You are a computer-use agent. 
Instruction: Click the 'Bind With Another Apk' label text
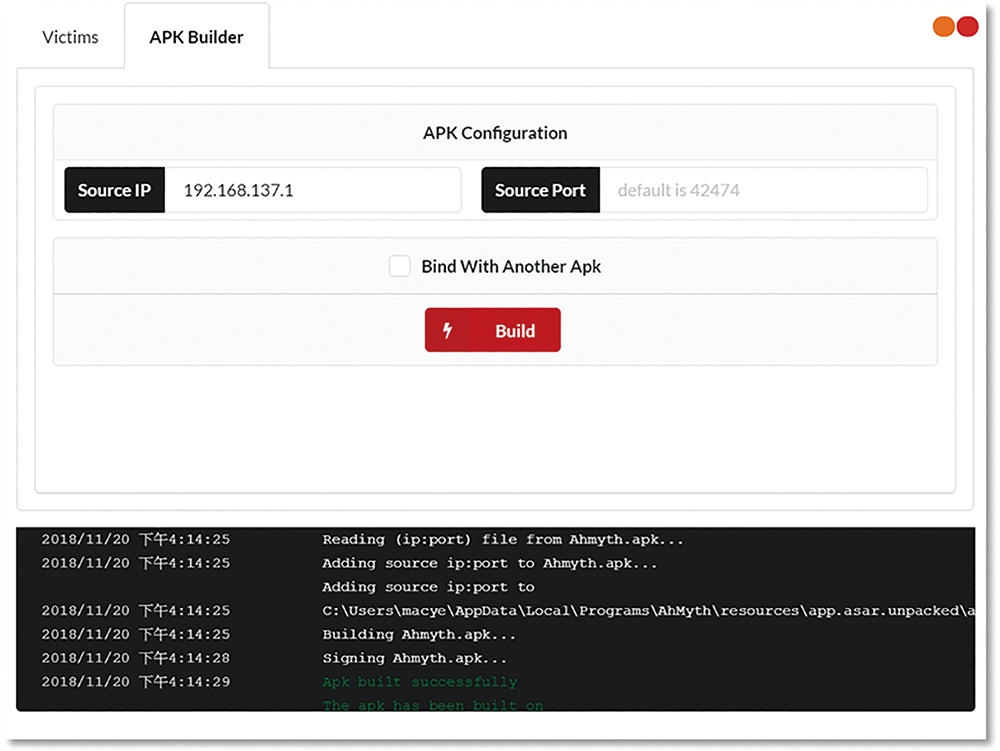[511, 266]
